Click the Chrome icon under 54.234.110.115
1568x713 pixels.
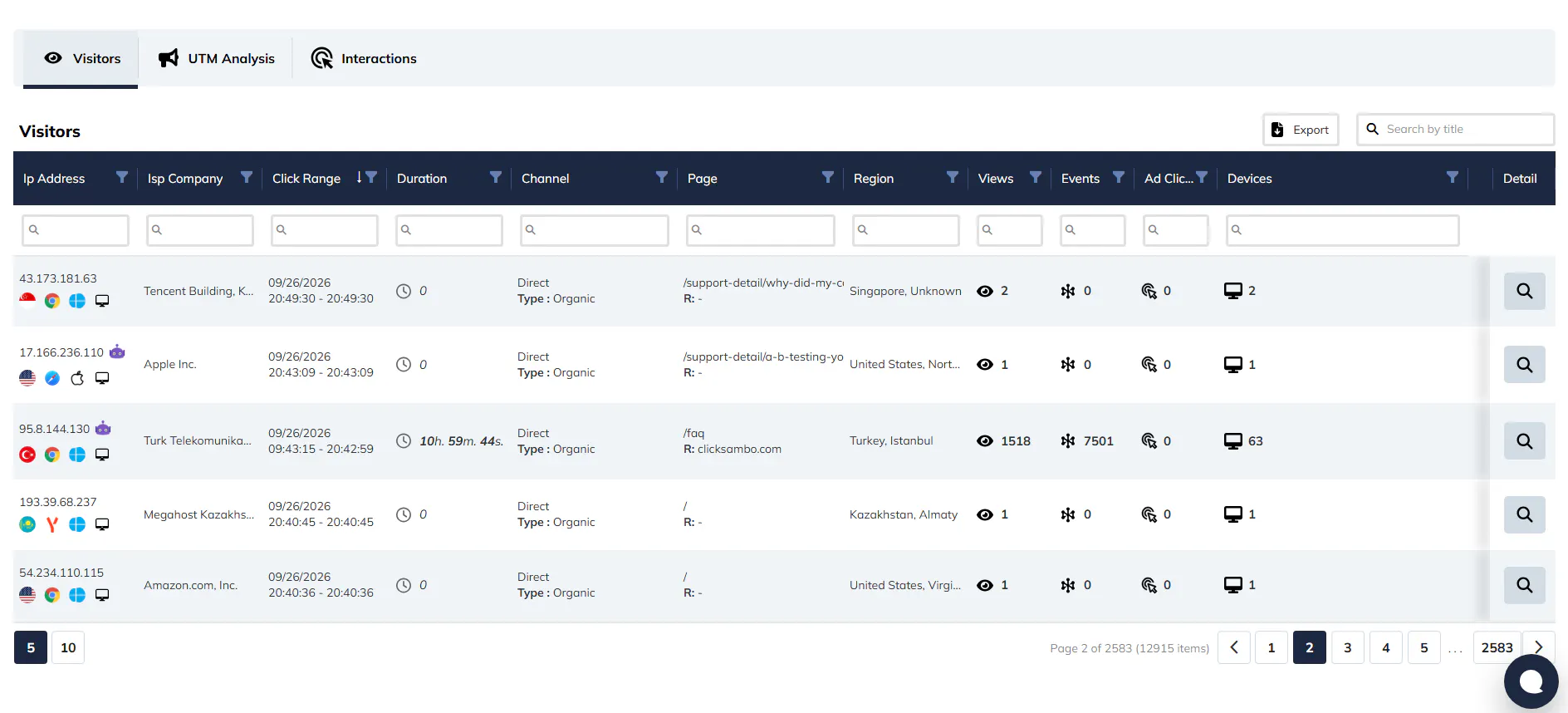click(52, 595)
